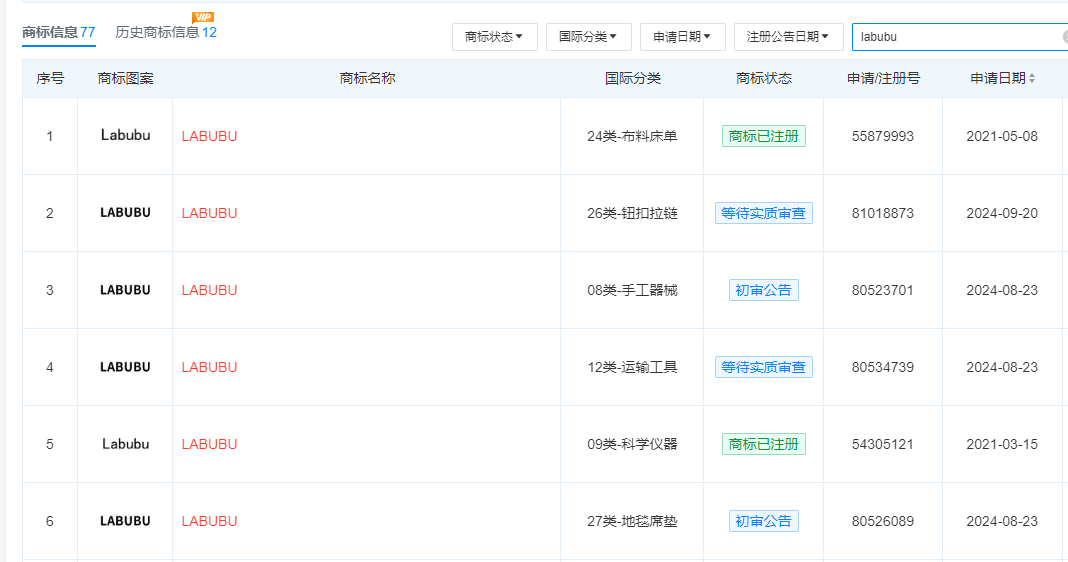Image resolution: width=1068 pixels, height=562 pixels.
Task: Click 初审公告 status tag in row 3
Action: click(x=763, y=290)
